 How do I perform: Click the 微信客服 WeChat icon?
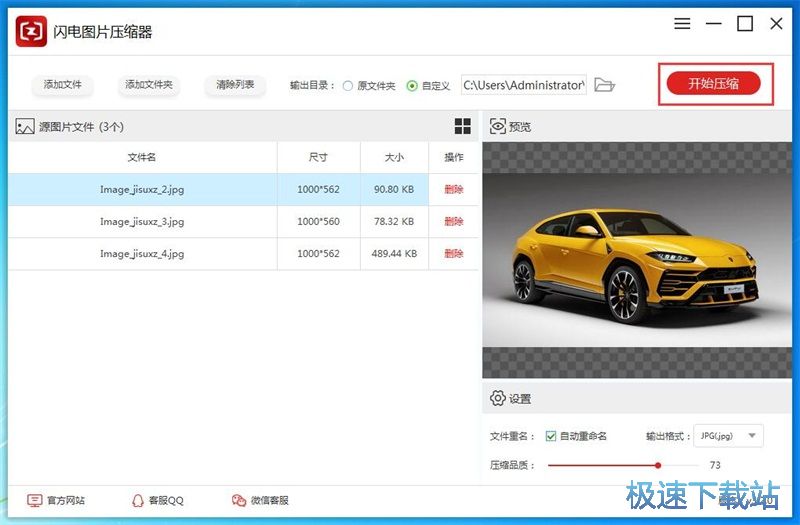239,501
